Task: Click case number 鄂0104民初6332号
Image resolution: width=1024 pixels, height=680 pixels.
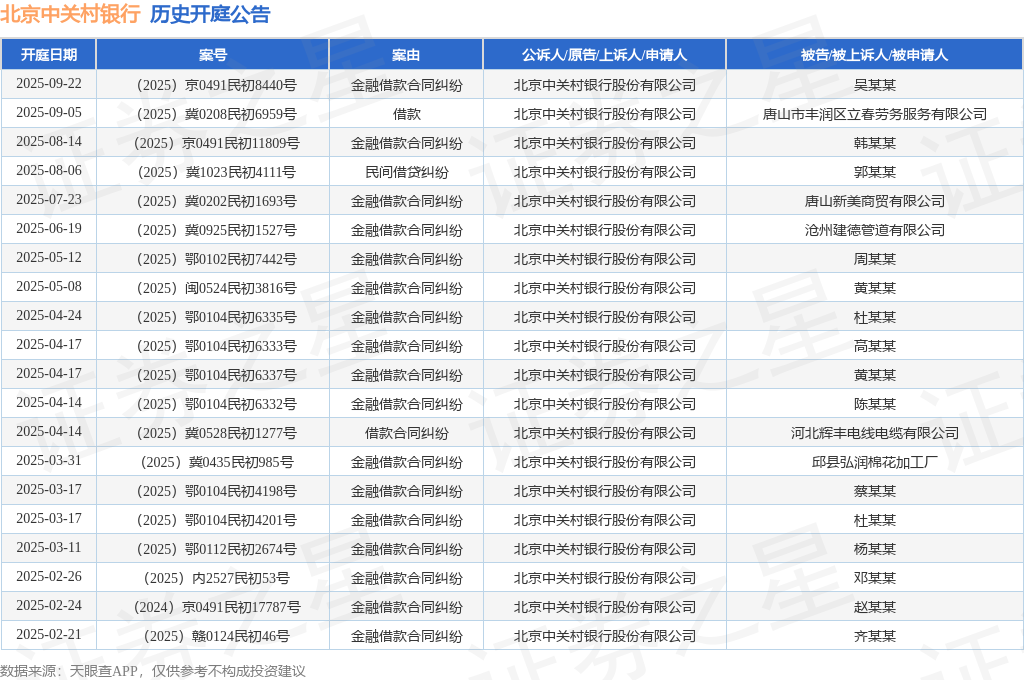Action: (x=216, y=404)
